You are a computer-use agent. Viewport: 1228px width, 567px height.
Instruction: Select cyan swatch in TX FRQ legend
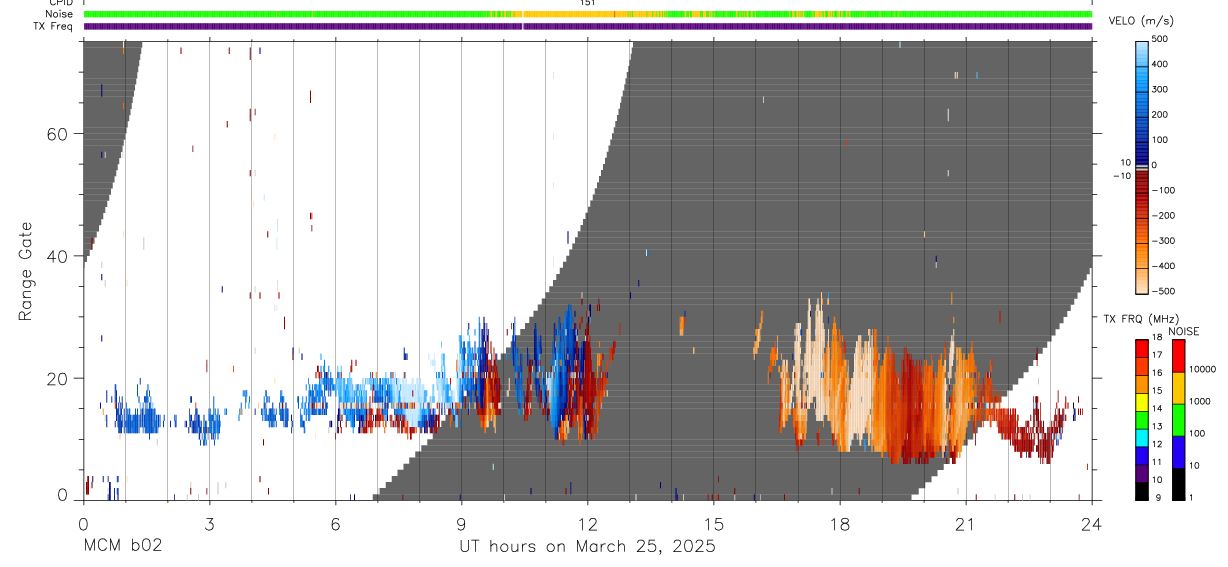point(1141,438)
